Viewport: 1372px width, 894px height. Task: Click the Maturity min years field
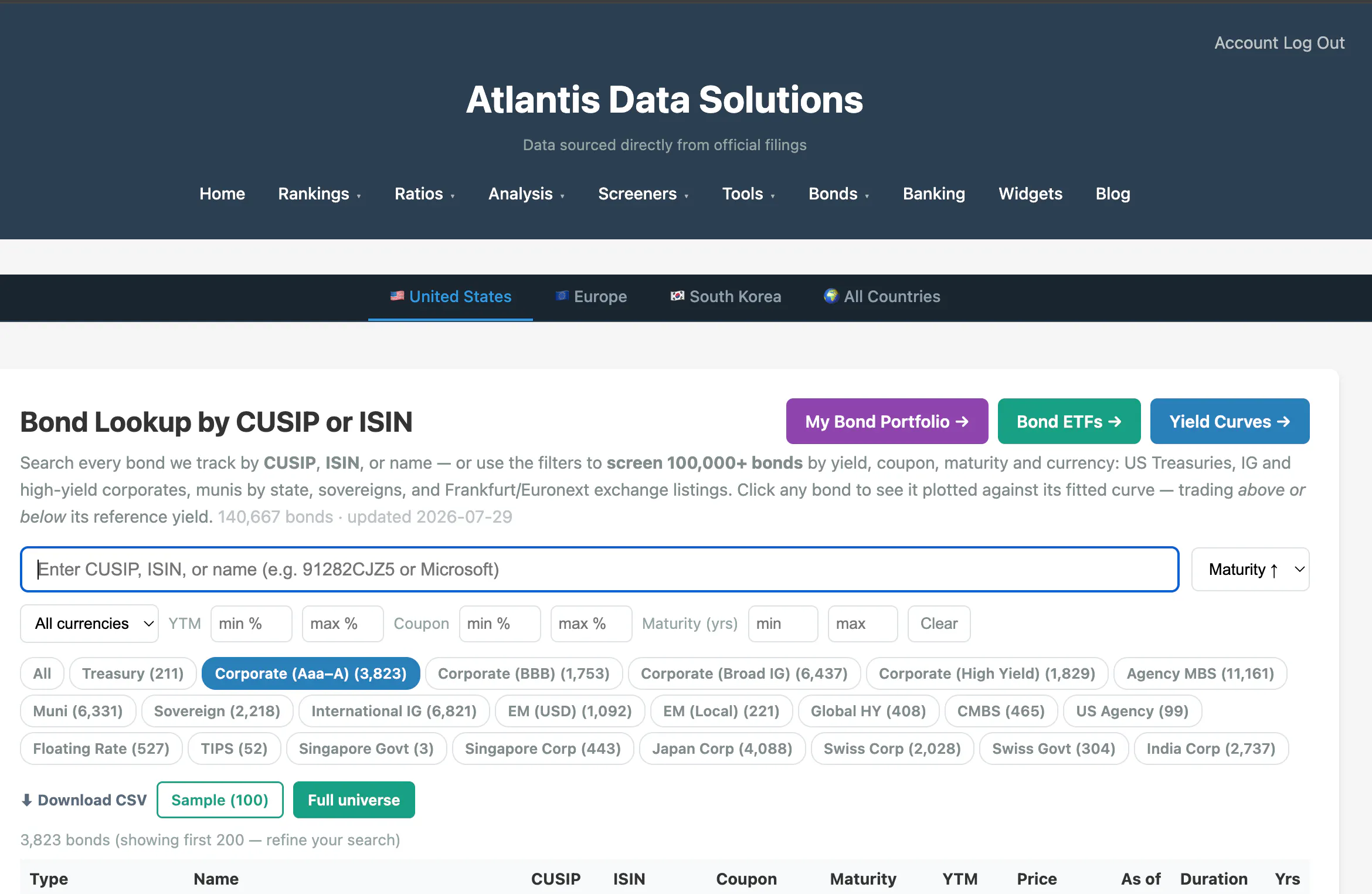pos(783,624)
